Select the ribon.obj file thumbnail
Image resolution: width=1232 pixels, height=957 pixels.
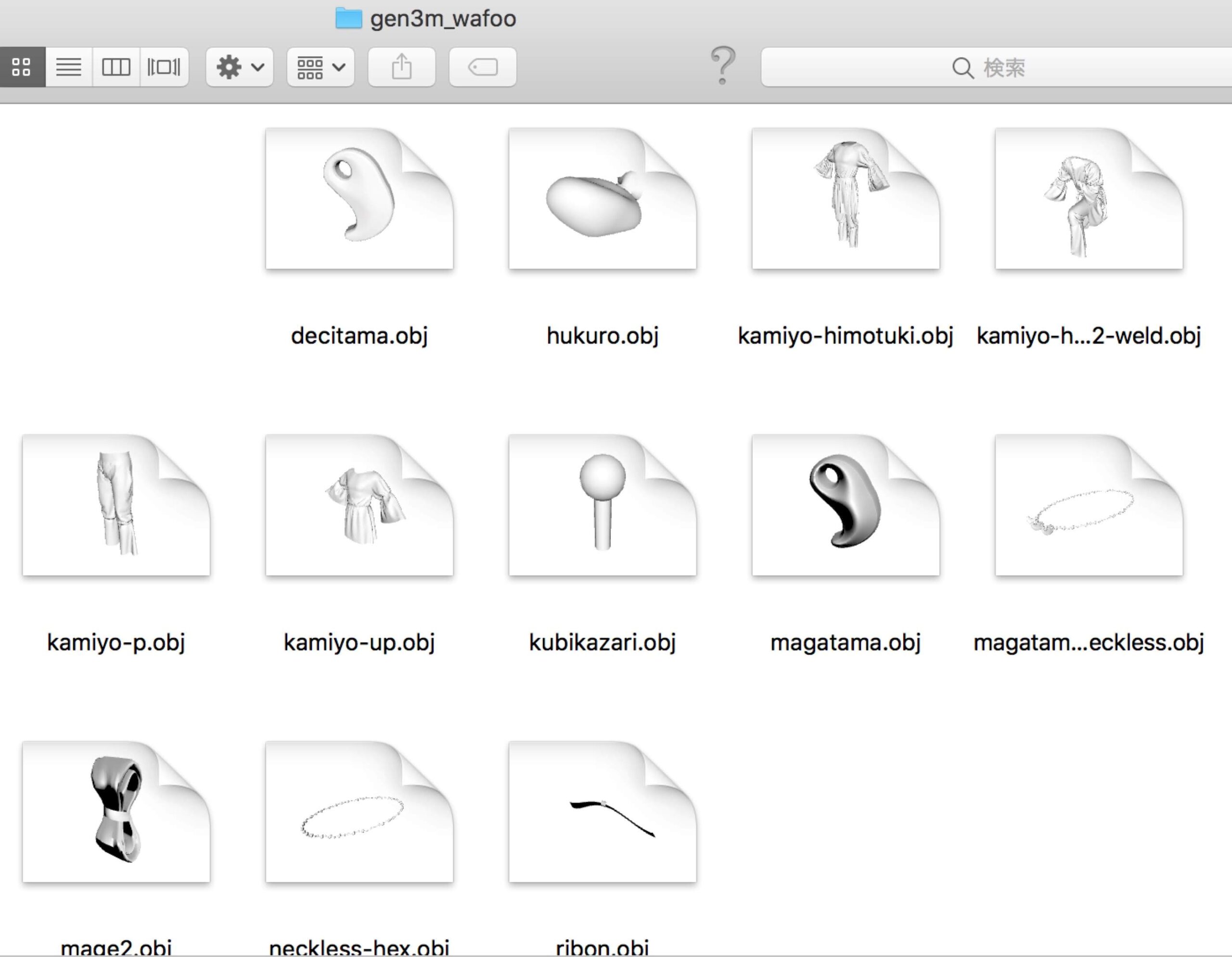click(x=603, y=812)
